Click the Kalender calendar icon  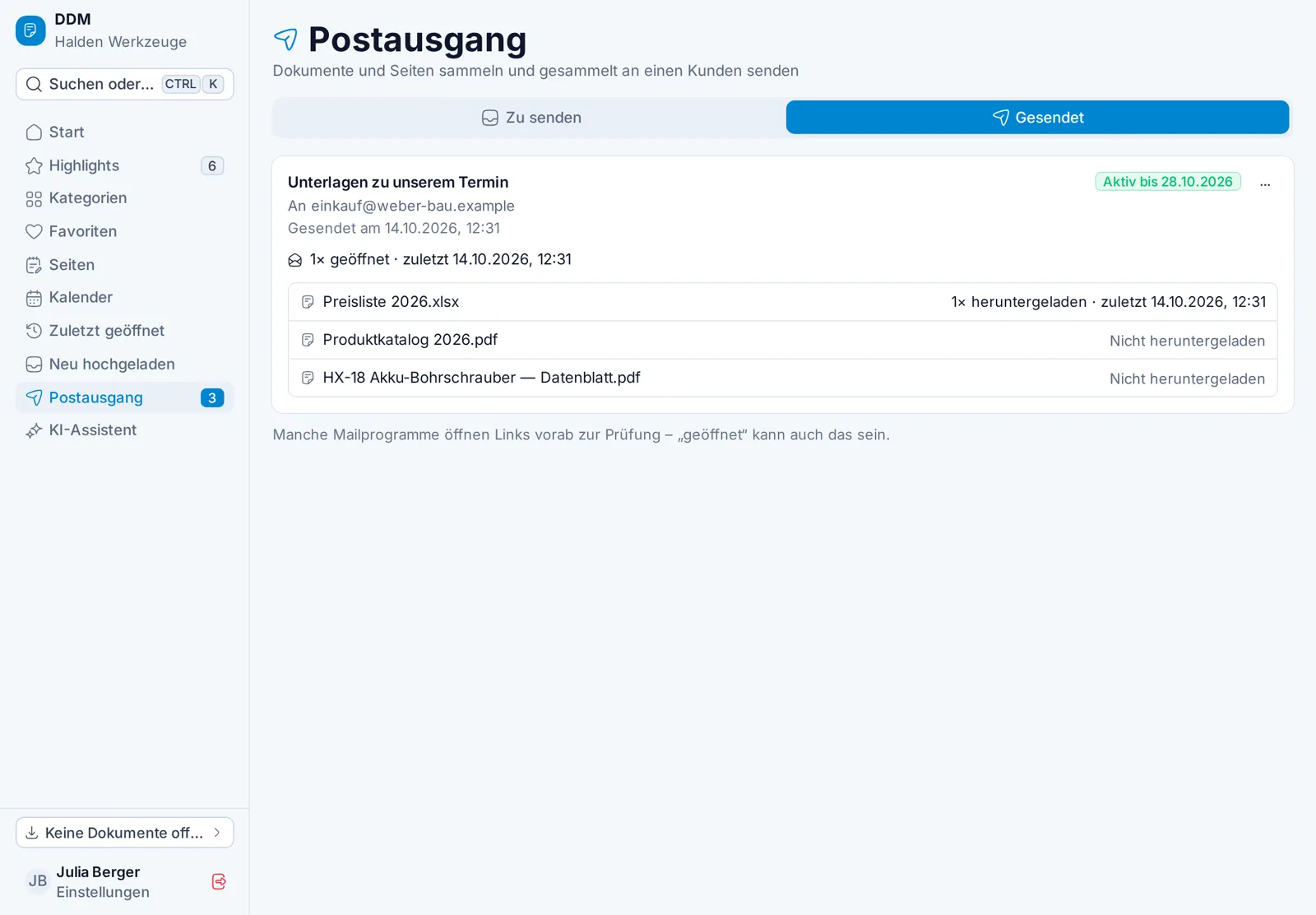click(34, 298)
